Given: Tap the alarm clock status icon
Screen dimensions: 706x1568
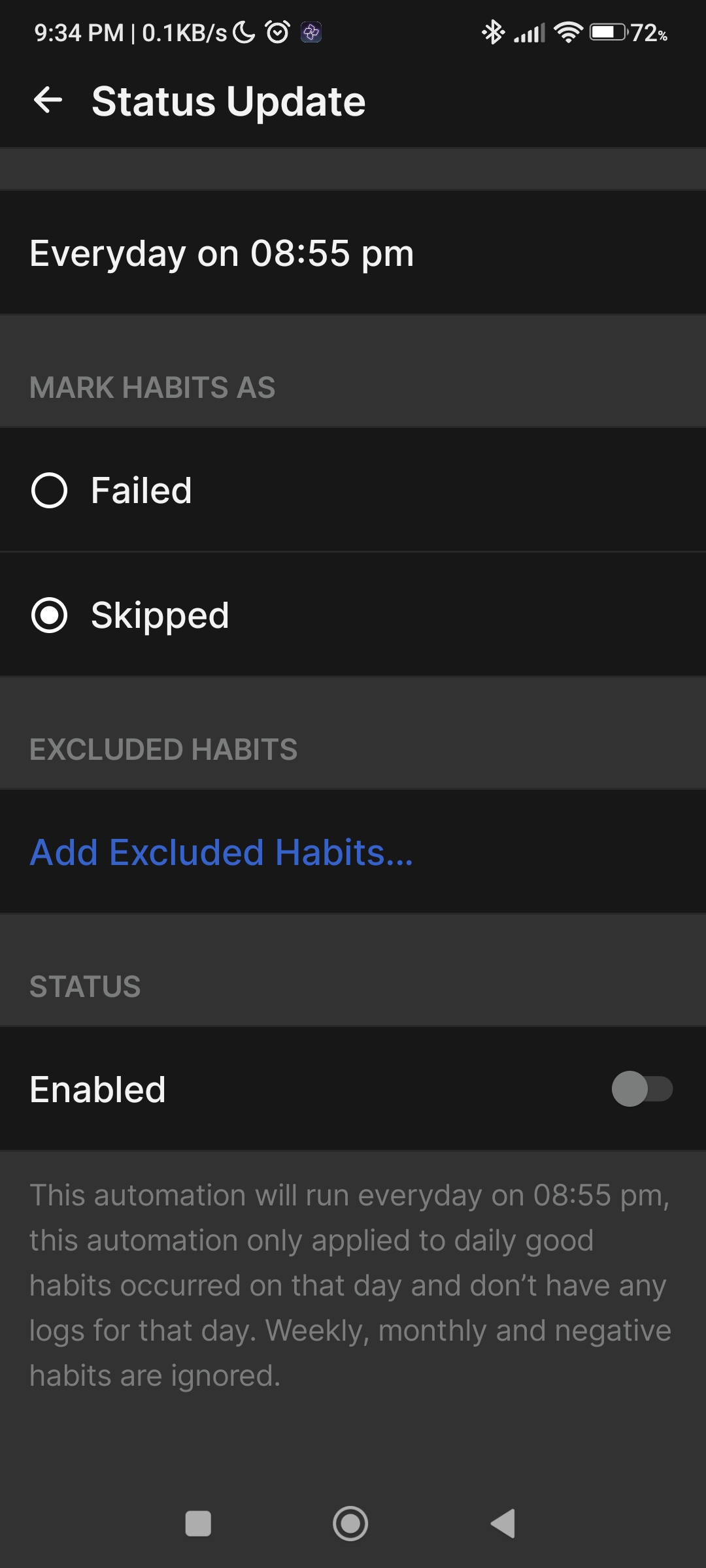Looking at the screenshot, I should [x=278, y=32].
